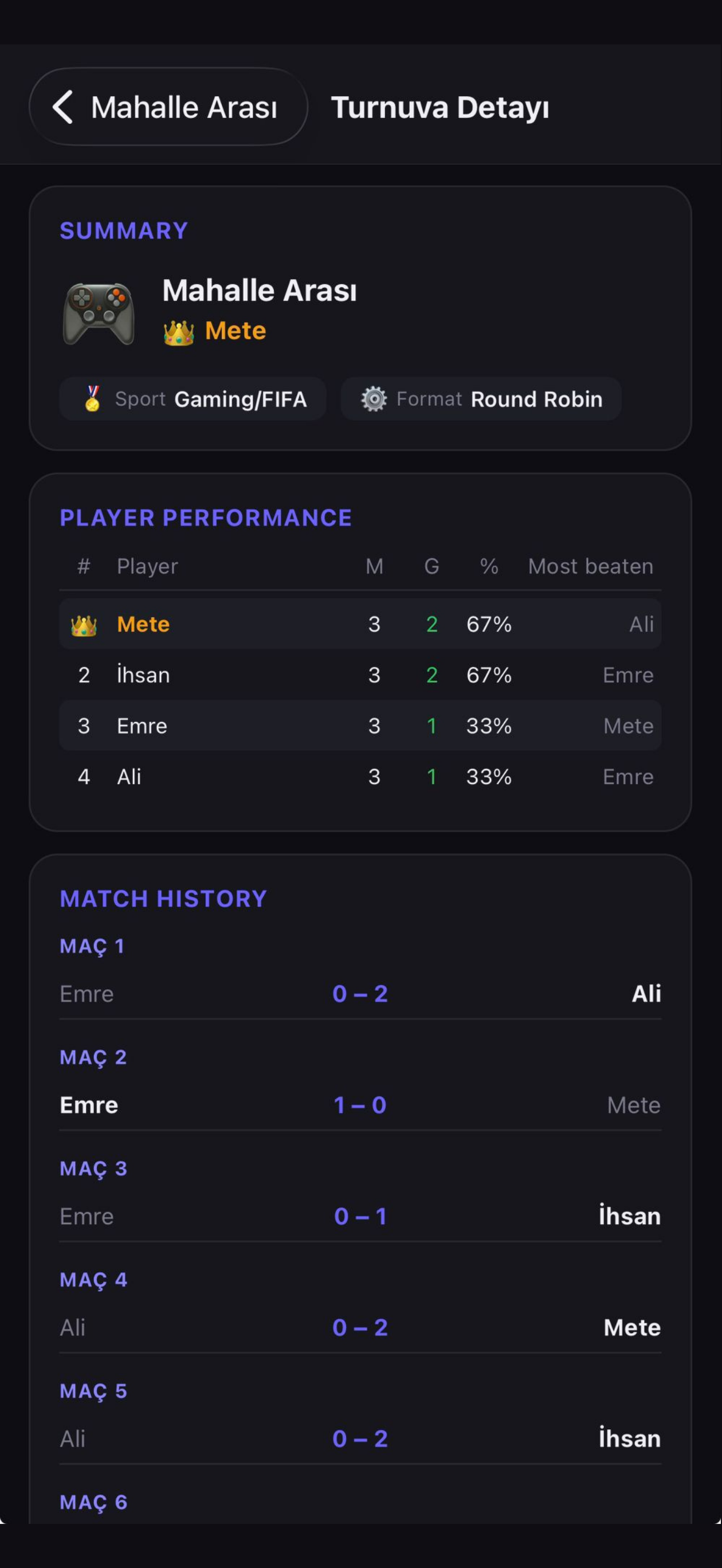Select Ali's row in Player Performance
The height and width of the screenshot is (1568, 722).
click(360, 777)
